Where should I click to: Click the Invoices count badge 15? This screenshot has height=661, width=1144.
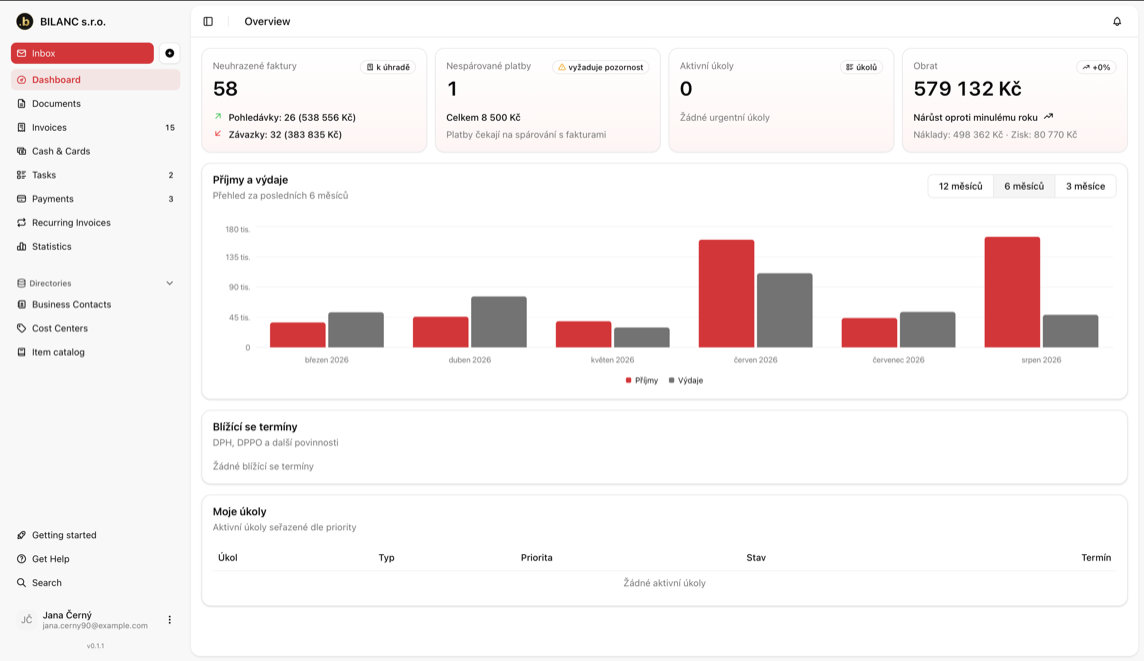click(170, 128)
